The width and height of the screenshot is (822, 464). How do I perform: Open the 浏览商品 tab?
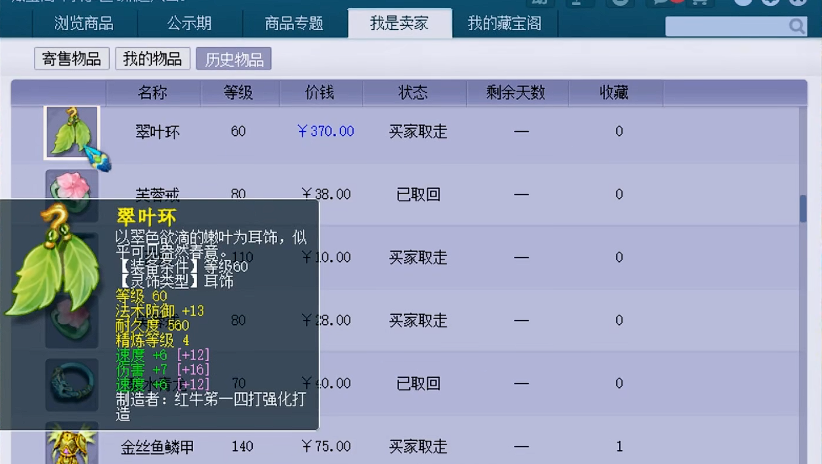point(84,24)
